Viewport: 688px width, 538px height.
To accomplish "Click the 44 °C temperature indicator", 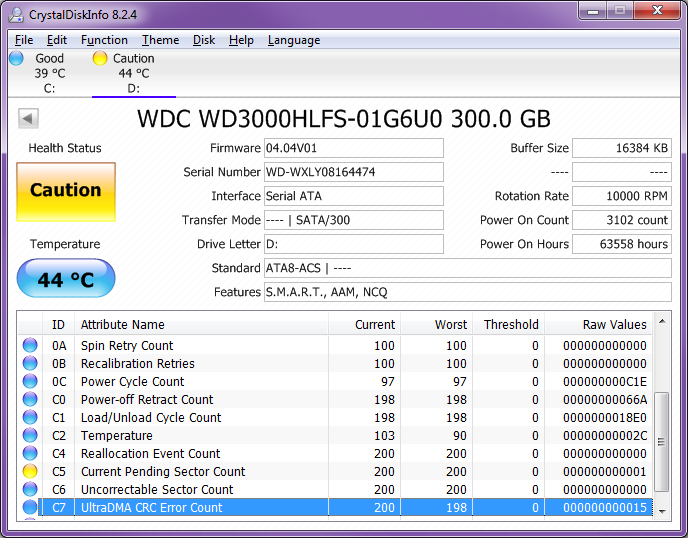I will click(66, 278).
